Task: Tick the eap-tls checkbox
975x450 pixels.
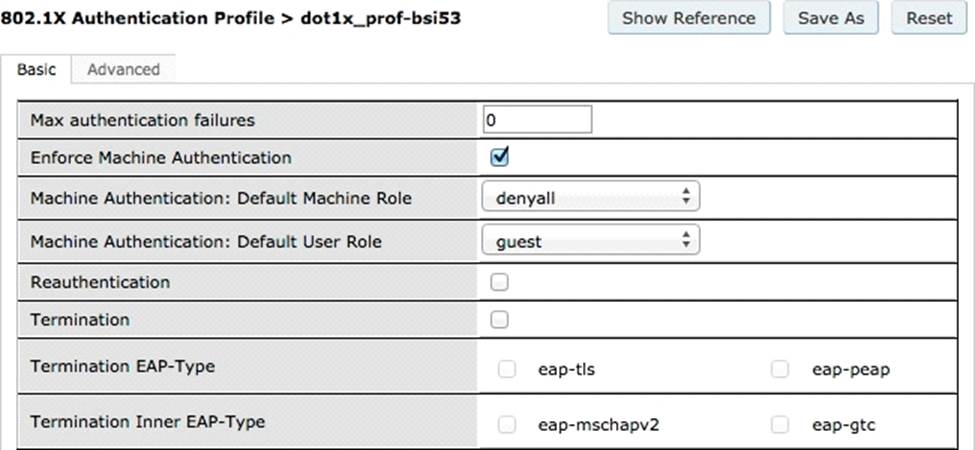Action: [507, 369]
